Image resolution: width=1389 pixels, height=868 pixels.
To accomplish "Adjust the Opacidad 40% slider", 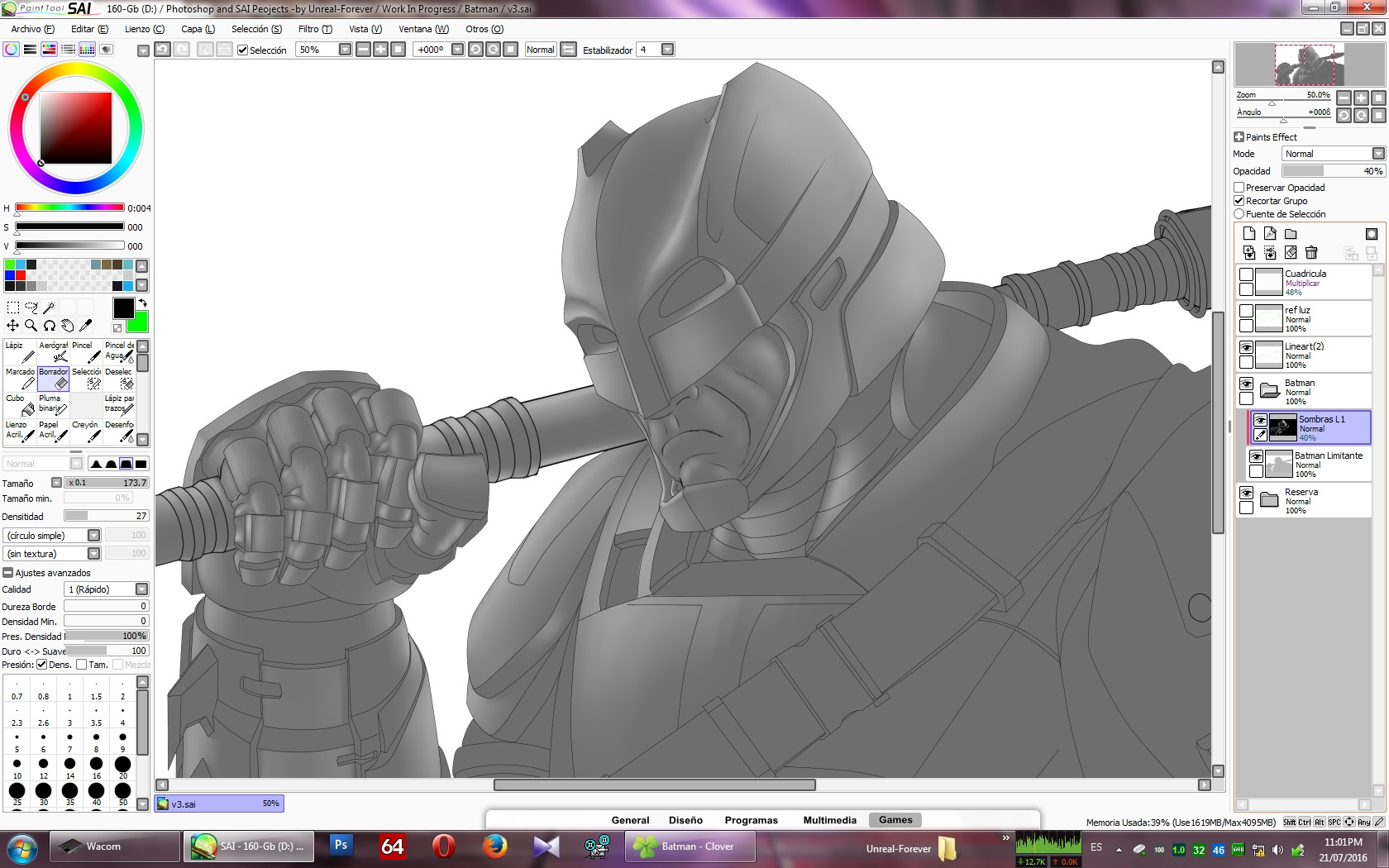I will (x=1334, y=171).
